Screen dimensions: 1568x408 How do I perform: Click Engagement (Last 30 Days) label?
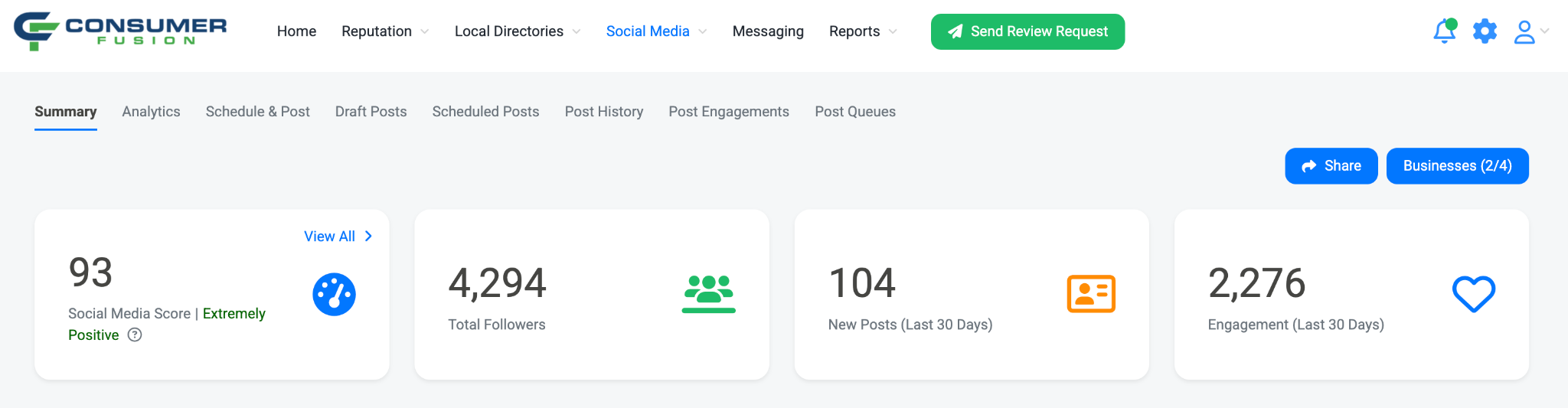click(x=1296, y=325)
